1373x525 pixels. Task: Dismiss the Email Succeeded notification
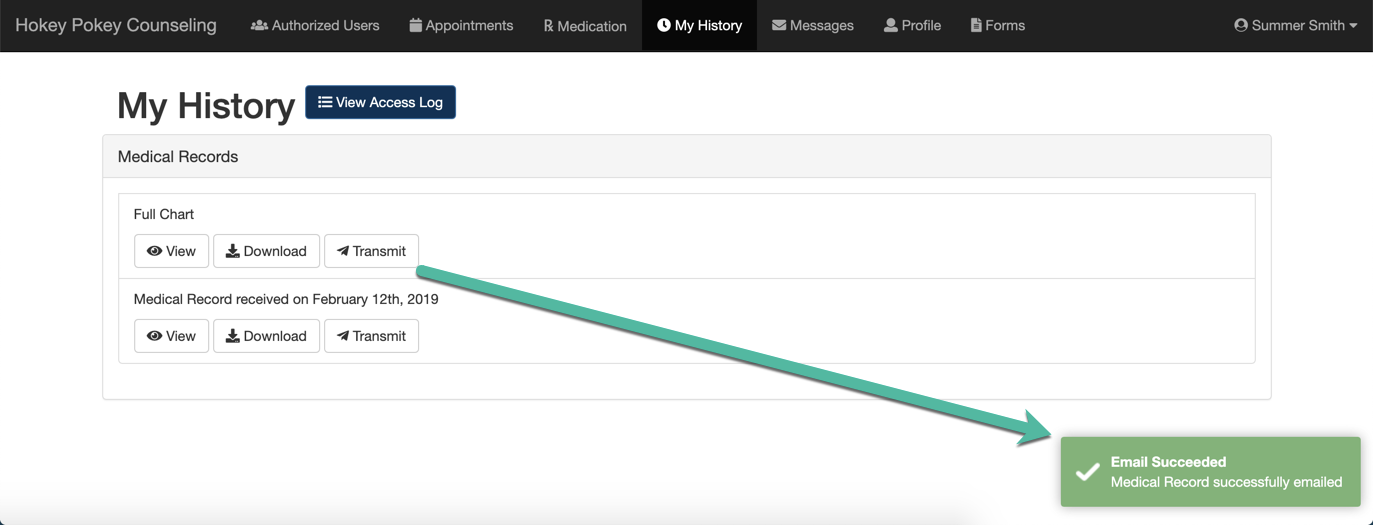1210,472
